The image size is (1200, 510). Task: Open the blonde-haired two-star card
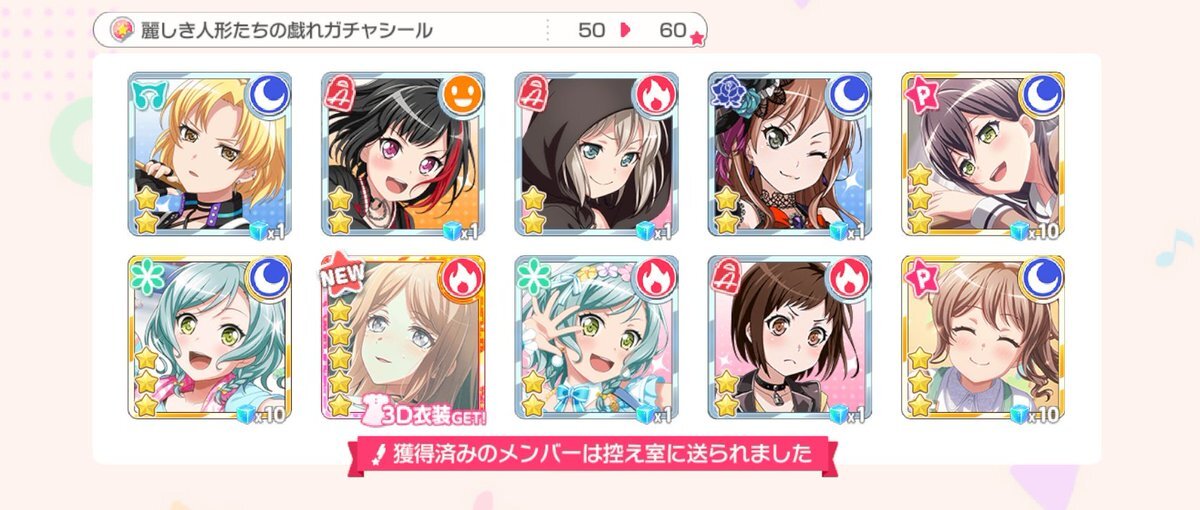[210, 154]
